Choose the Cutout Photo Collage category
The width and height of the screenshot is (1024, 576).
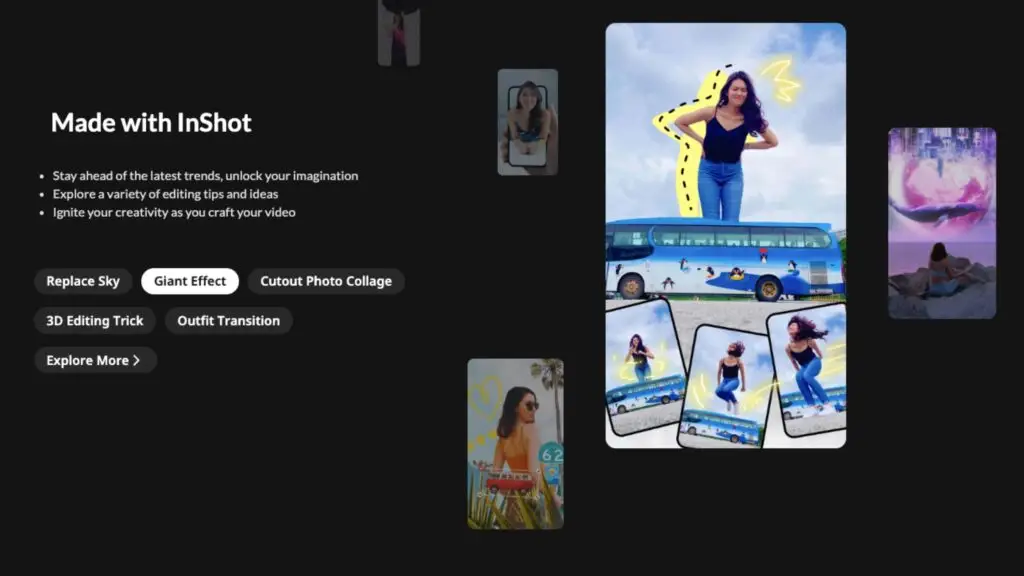[326, 281]
